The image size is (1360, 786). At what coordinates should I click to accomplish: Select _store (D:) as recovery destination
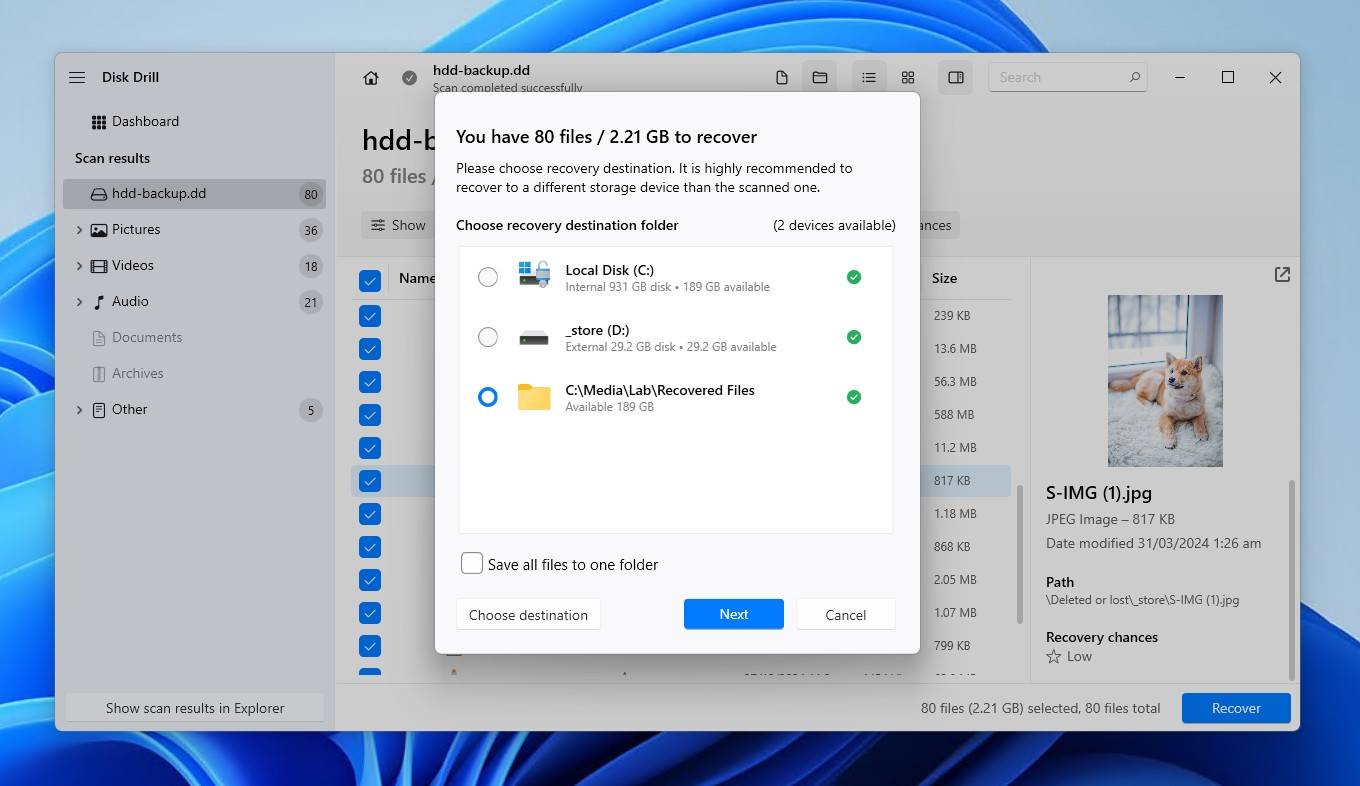(487, 337)
